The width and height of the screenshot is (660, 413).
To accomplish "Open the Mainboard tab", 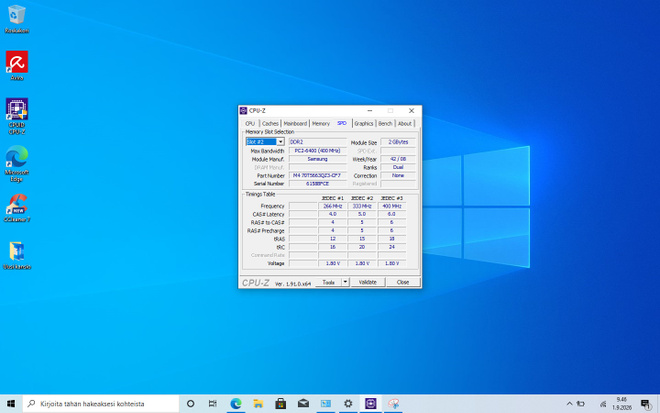I will pyautogui.click(x=295, y=123).
